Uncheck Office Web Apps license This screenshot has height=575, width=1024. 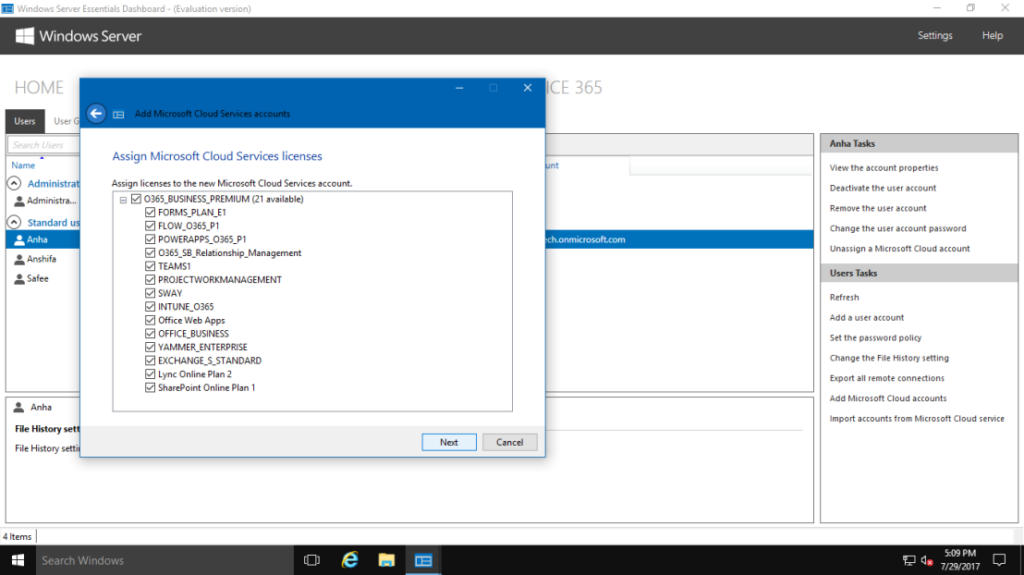[x=150, y=320]
